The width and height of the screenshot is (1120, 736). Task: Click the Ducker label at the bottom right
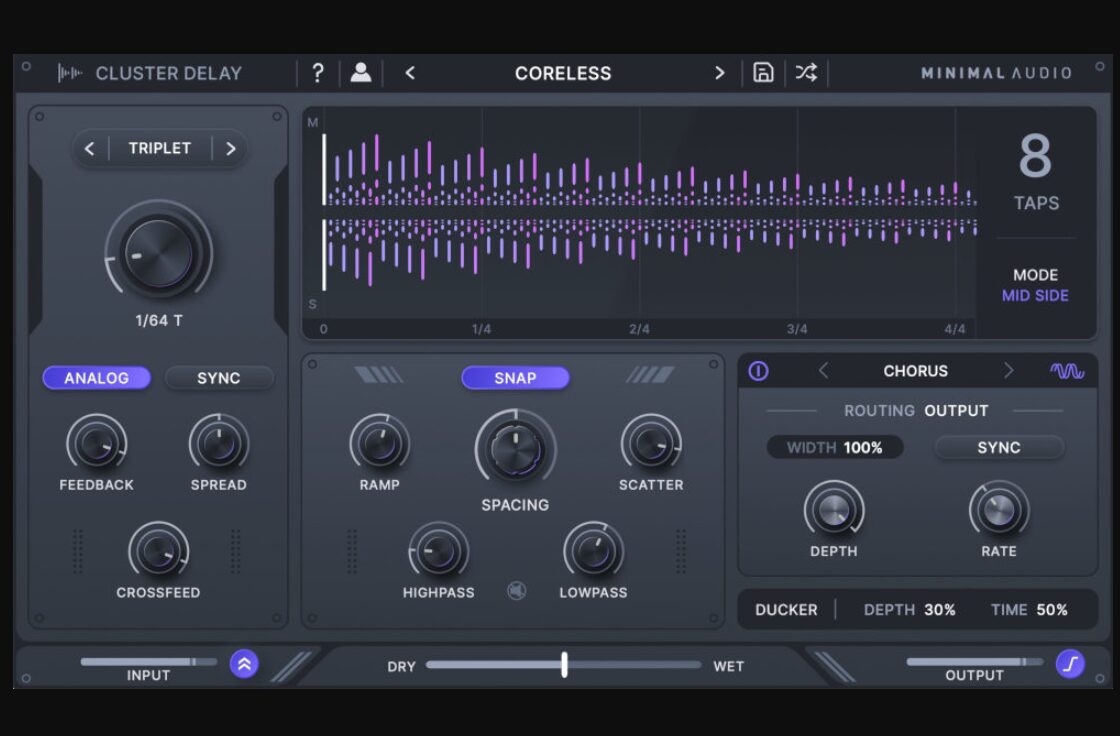coord(786,609)
